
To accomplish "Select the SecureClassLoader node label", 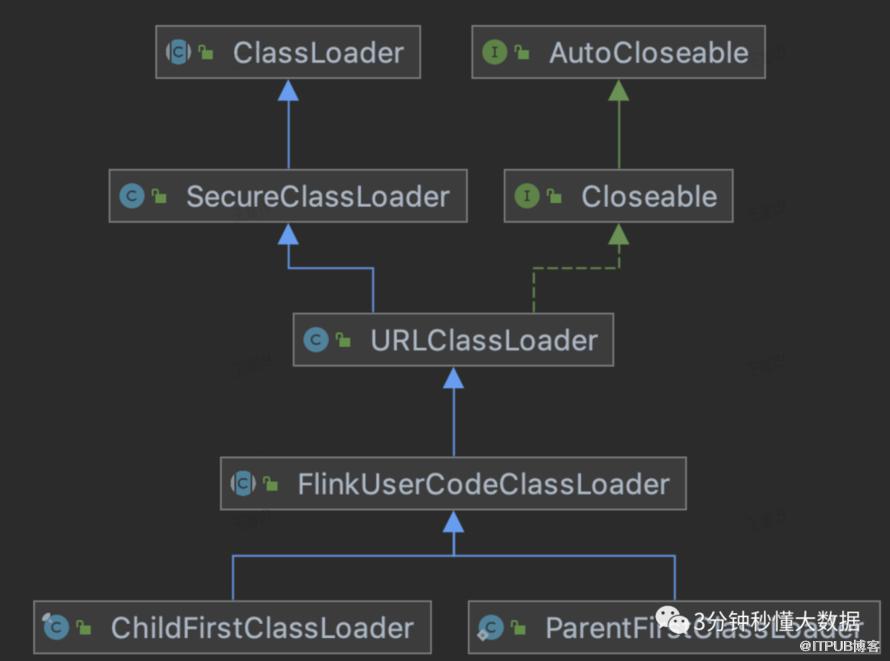I will click(x=317, y=196).
